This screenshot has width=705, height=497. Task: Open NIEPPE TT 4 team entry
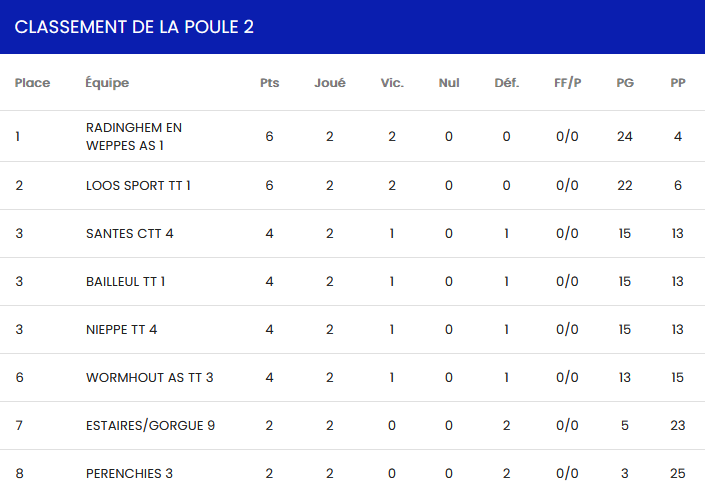pos(122,329)
